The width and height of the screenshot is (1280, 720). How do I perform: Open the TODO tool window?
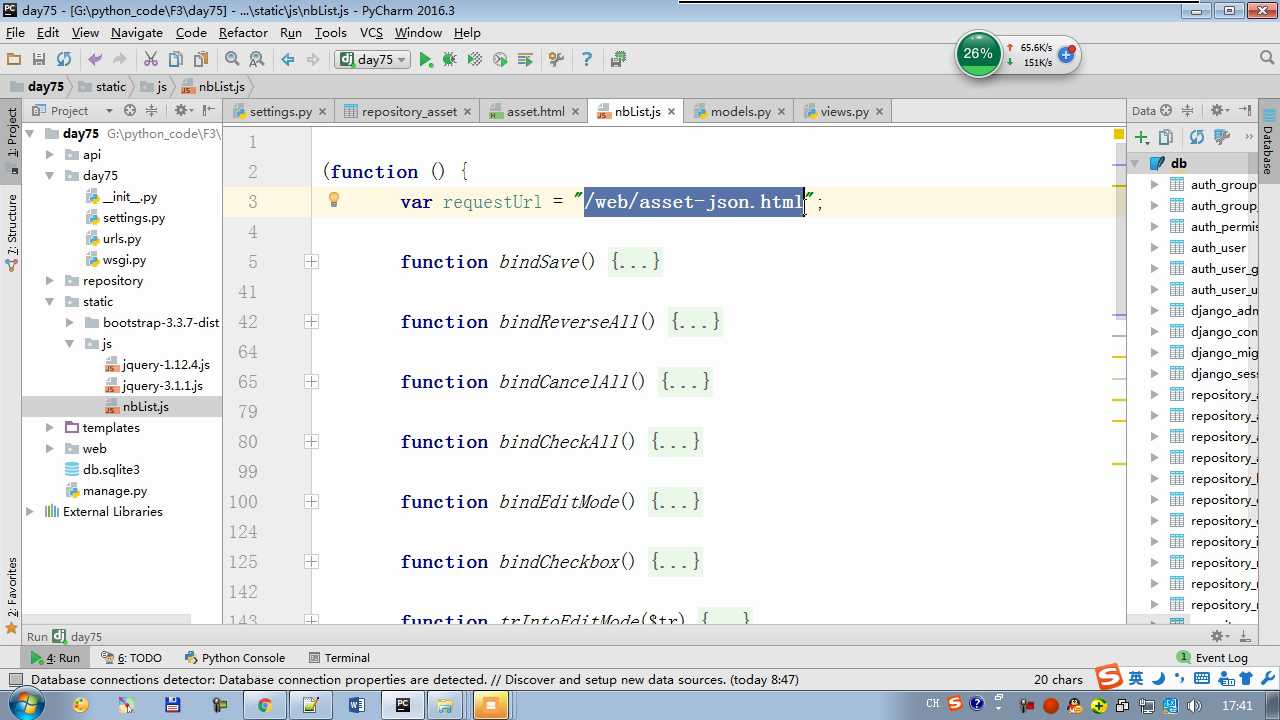pos(131,658)
